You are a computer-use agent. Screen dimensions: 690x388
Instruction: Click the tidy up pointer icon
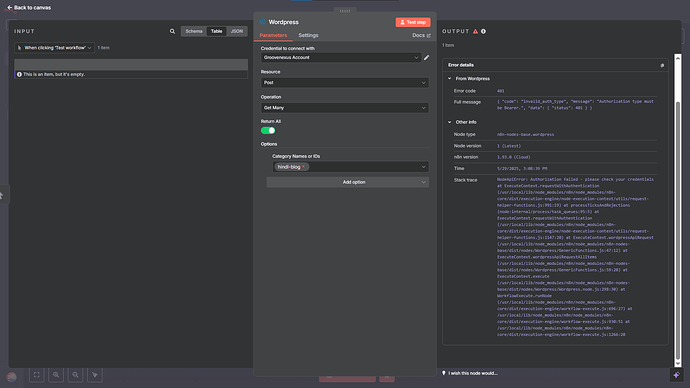95,375
